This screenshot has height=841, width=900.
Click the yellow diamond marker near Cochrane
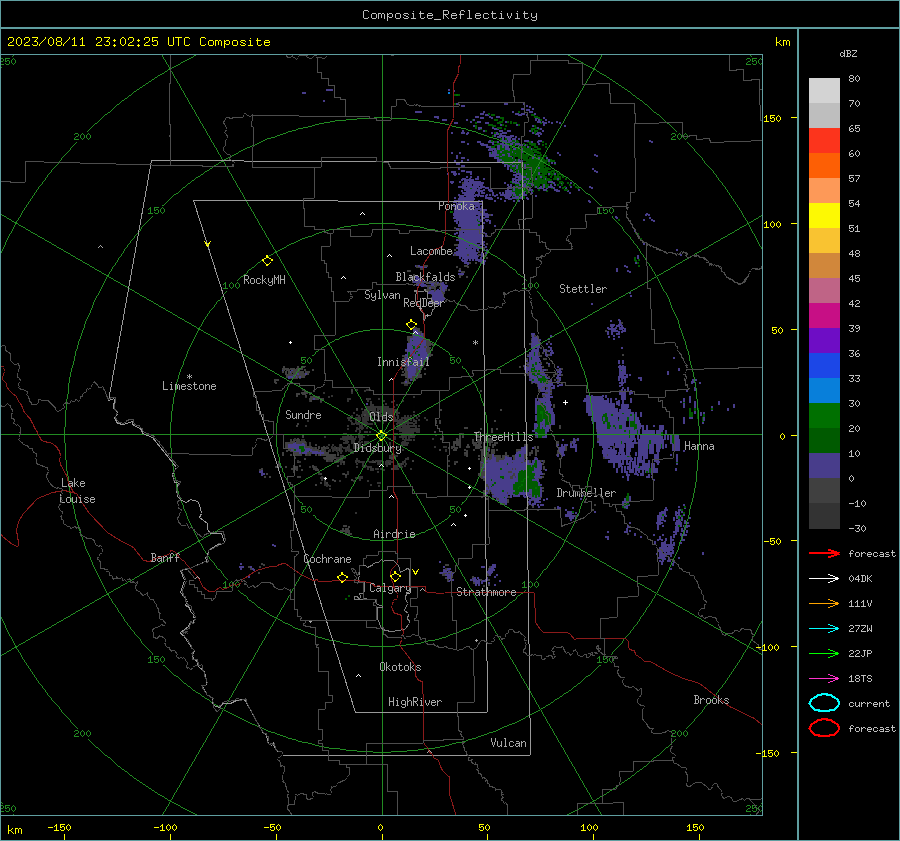tap(343, 577)
